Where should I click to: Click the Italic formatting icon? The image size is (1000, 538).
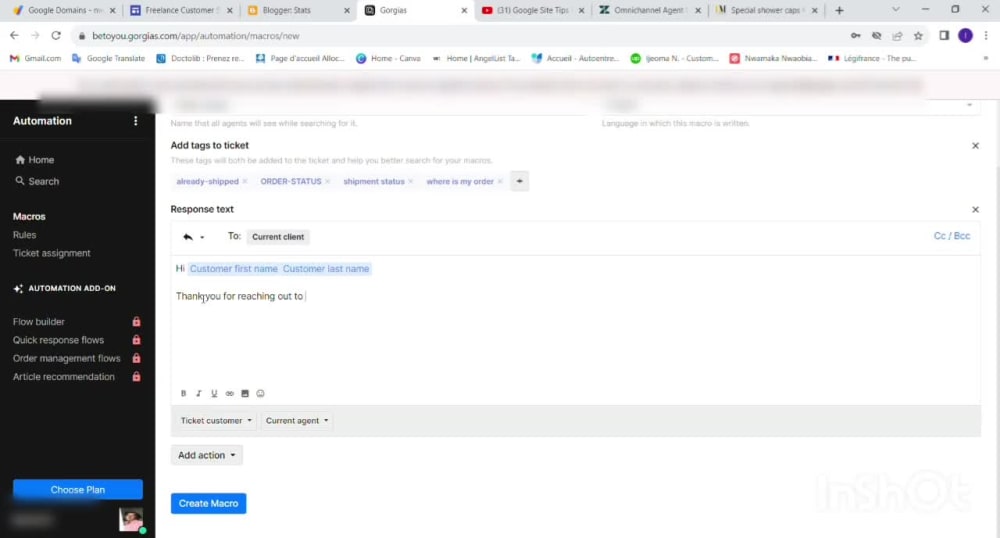pyautogui.click(x=198, y=393)
